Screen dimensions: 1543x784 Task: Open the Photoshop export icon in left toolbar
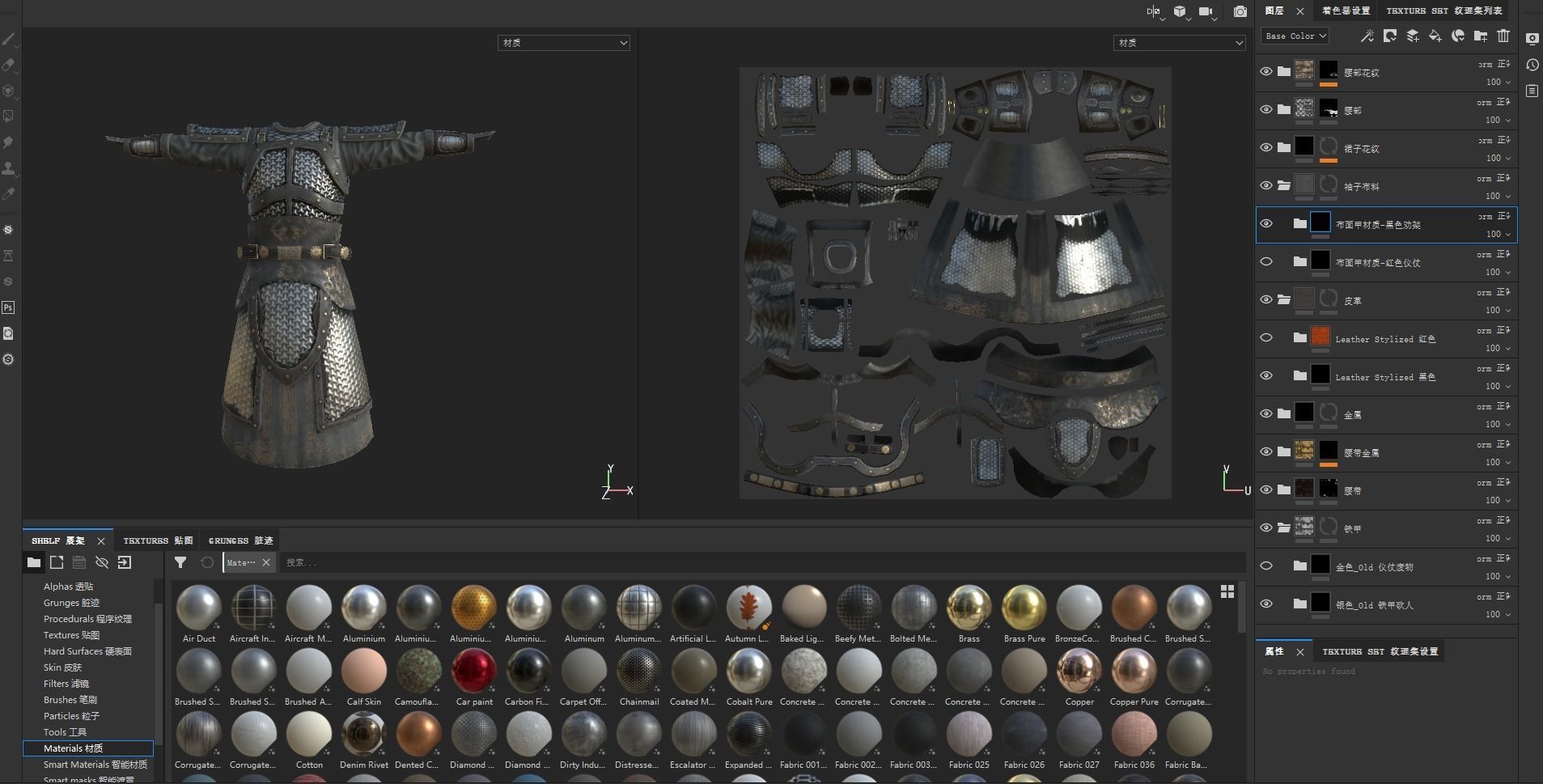tap(8, 307)
